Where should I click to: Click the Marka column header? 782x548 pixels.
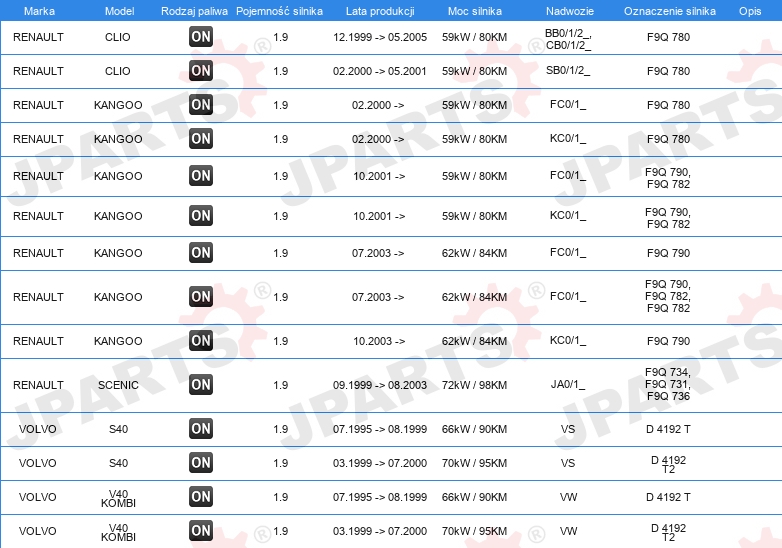39,11
